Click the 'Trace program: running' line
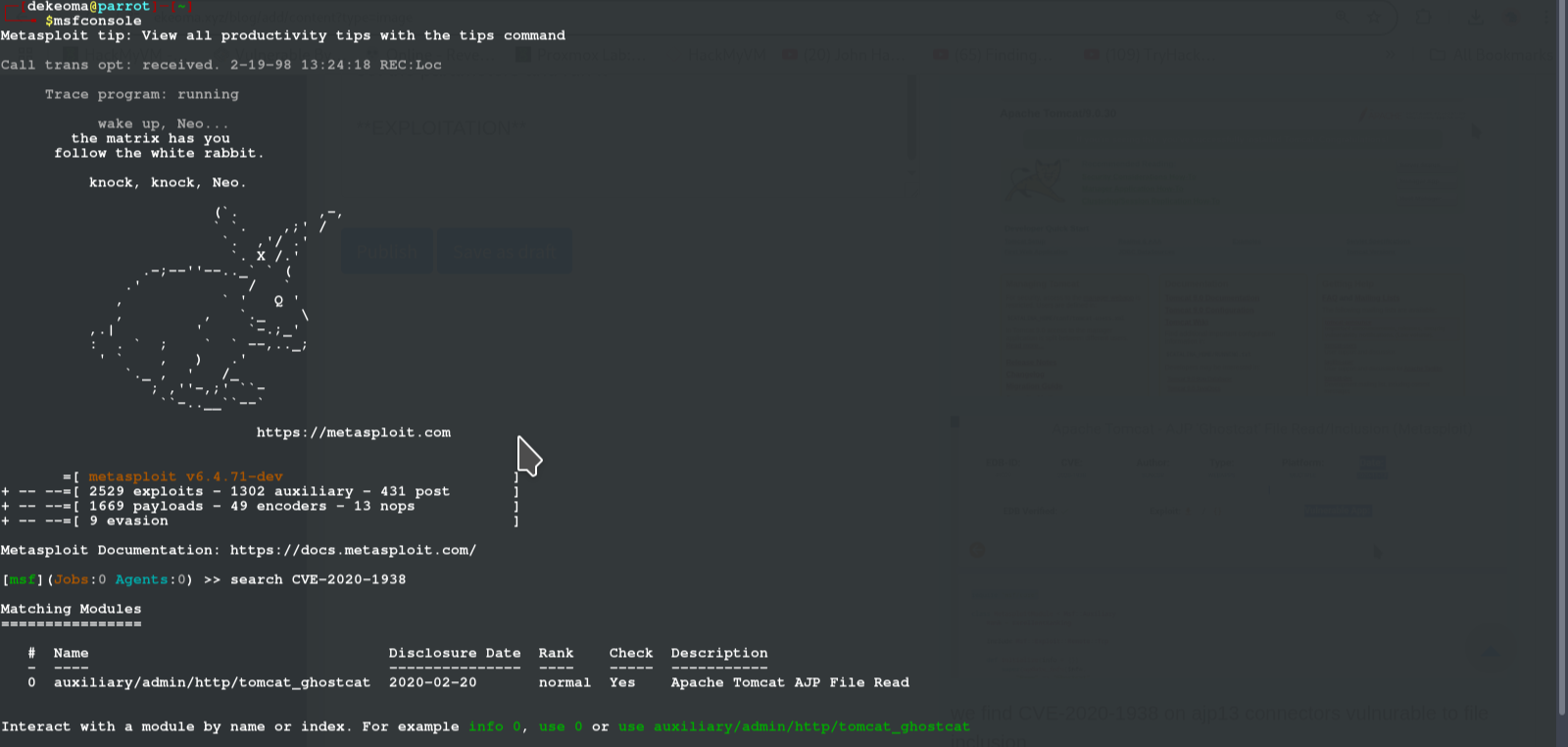 tap(141, 94)
